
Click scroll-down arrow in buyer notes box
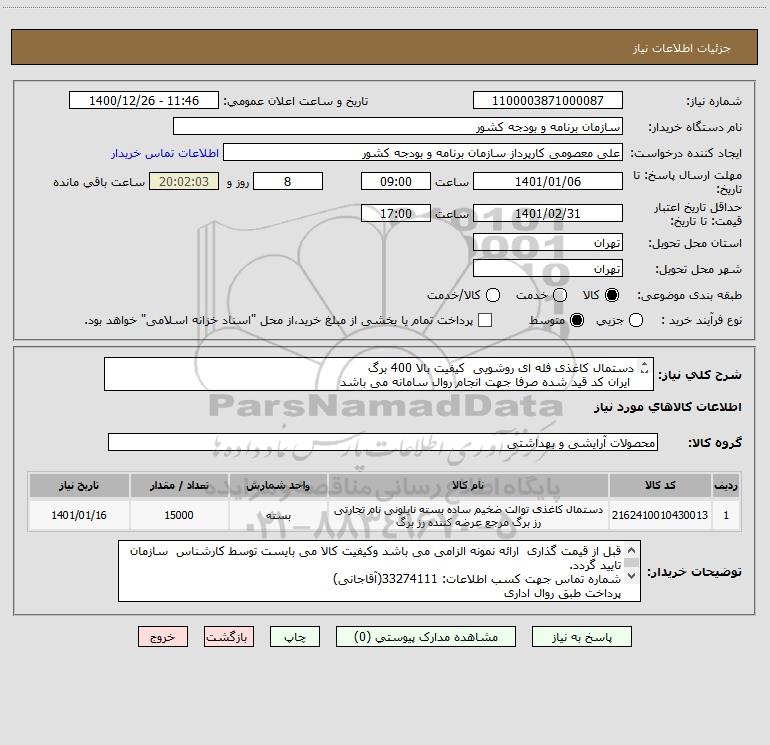coord(631,576)
